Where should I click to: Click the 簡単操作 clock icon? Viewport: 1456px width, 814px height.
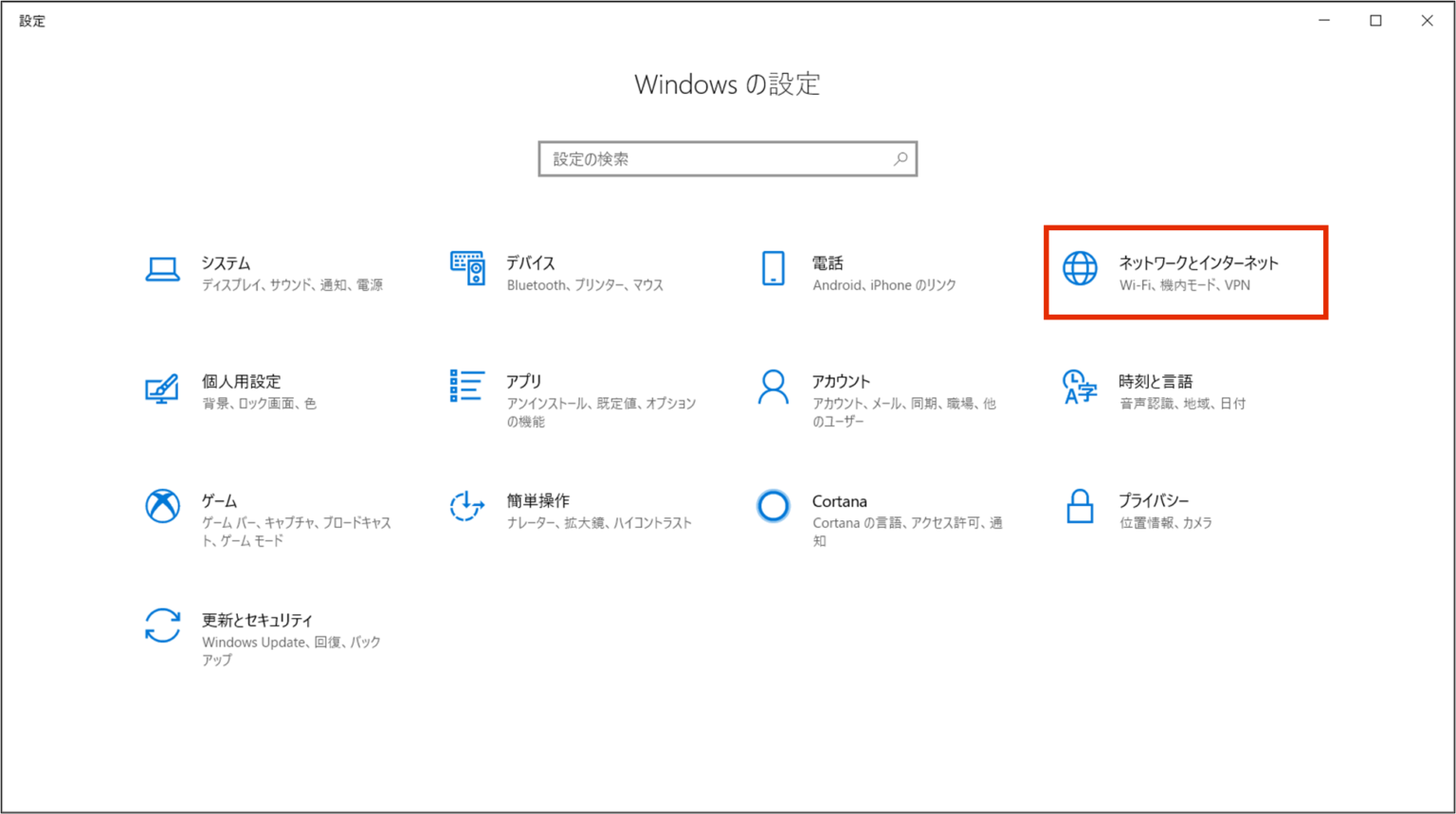point(466,507)
